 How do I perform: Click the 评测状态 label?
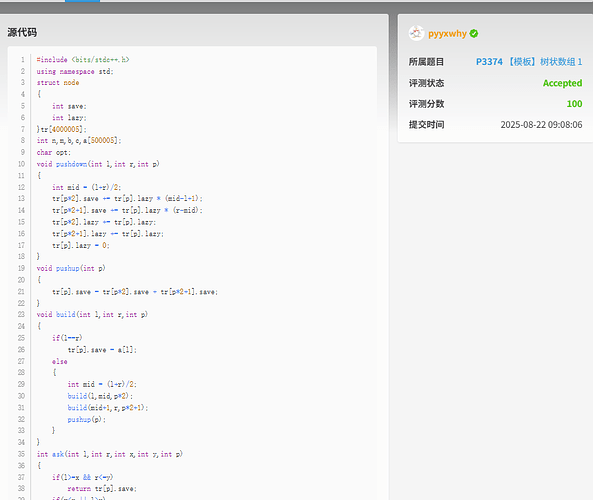[x=426, y=83]
